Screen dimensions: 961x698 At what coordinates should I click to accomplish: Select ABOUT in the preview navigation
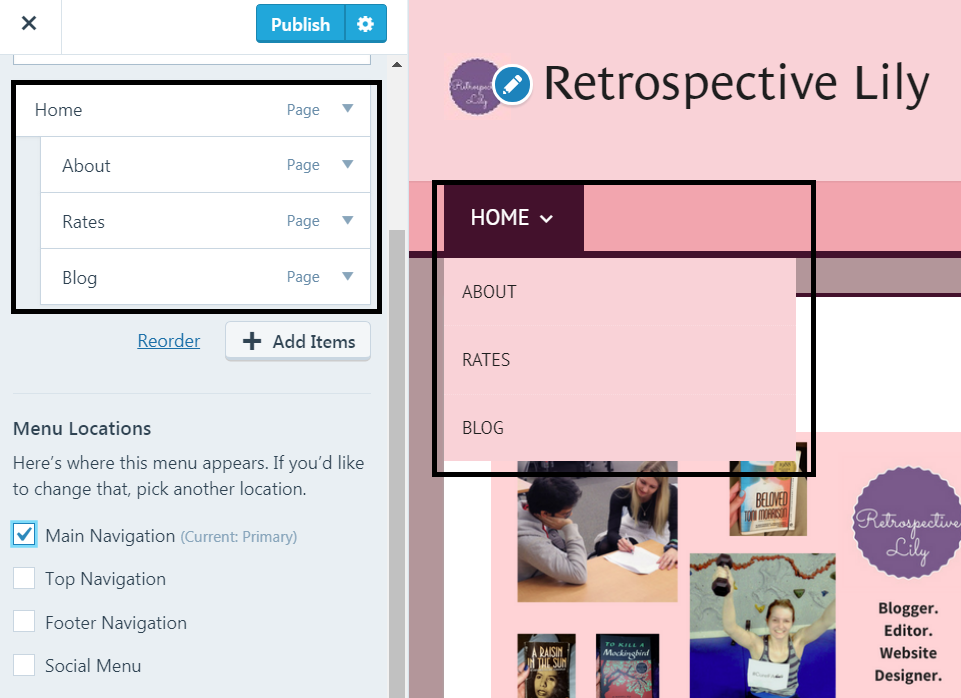click(x=489, y=292)
